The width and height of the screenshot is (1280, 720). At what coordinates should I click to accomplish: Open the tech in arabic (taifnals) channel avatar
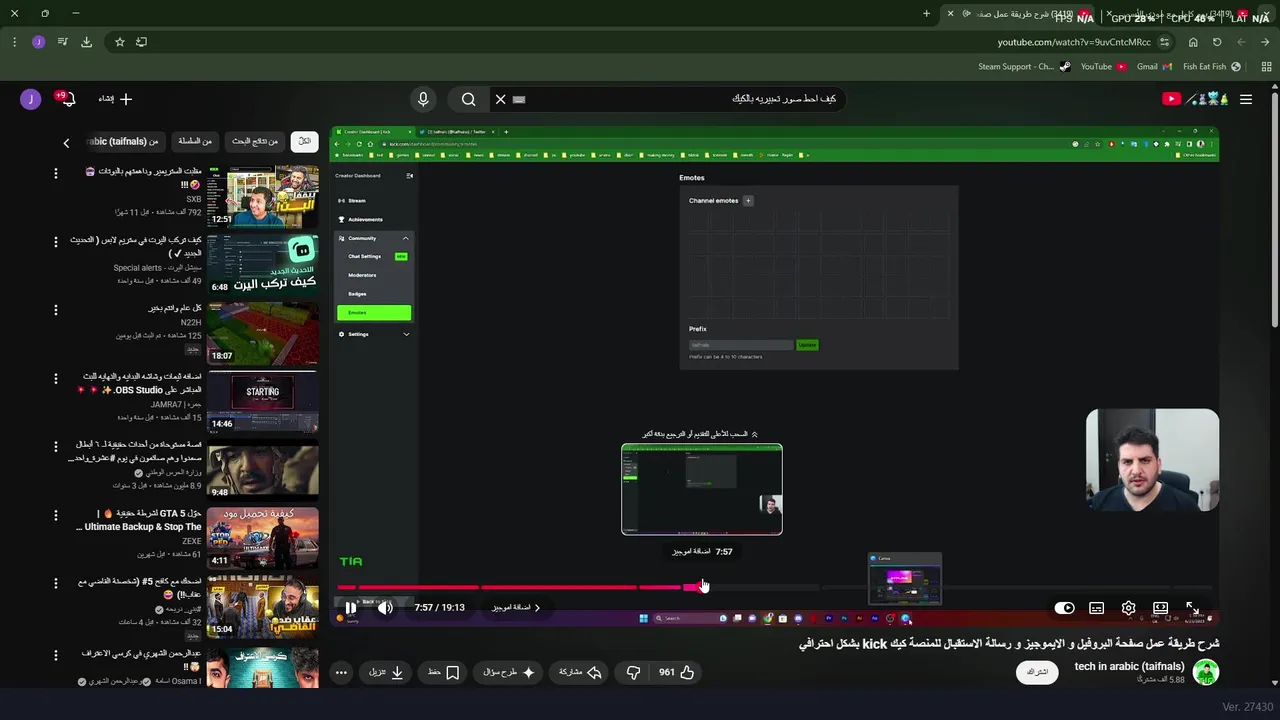click(x=1206, y=672)
